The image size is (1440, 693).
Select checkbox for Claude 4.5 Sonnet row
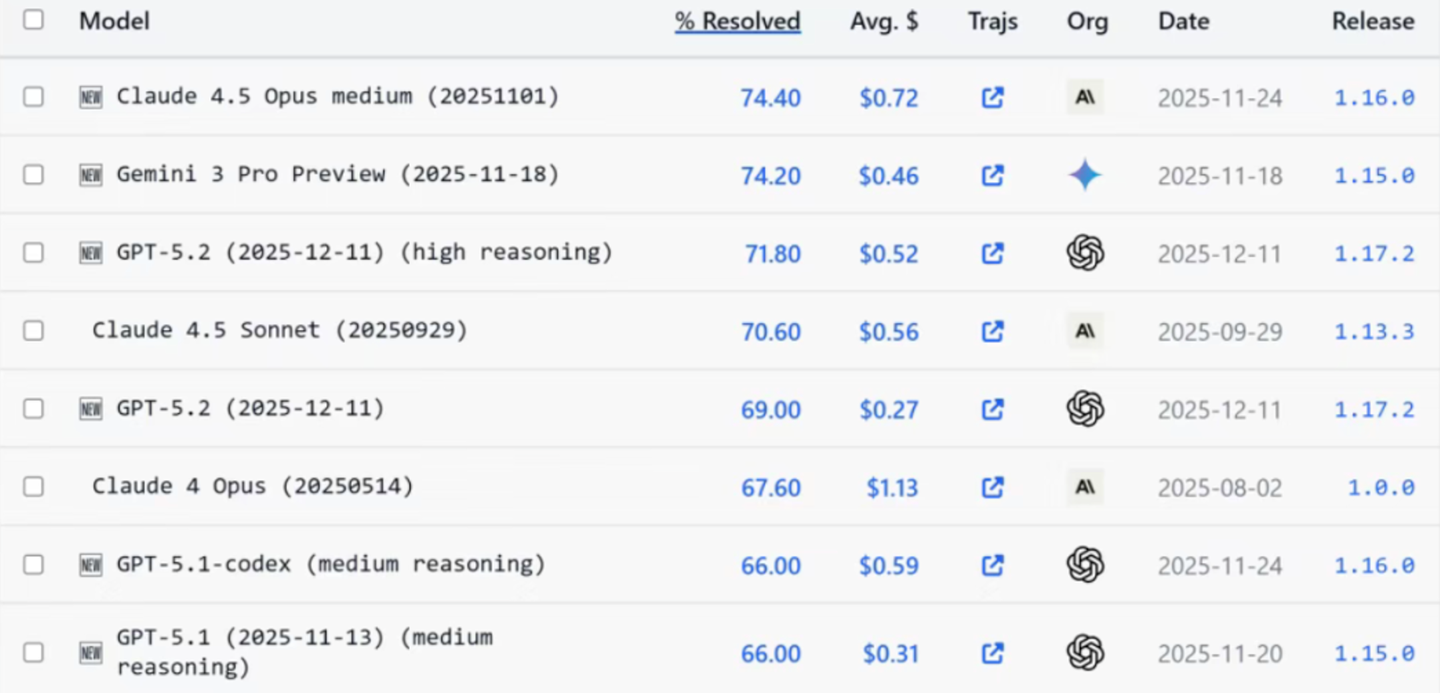(x=34, y=331)
